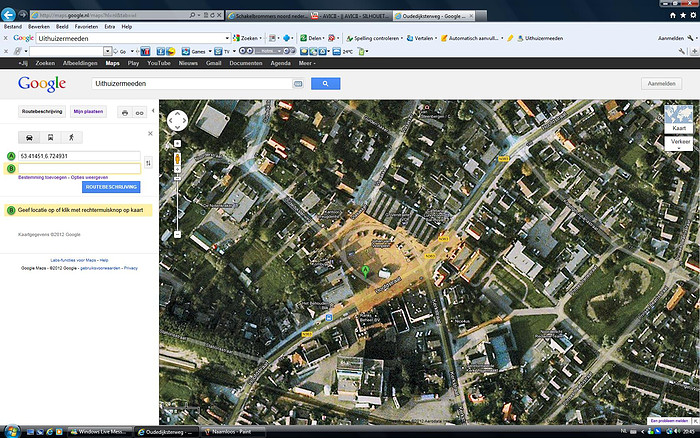The width and height of the screenshot is (700, 438).
Task: Expand Zoeken dropdown arrow in Google toolbar
Action: click(261, 38)
